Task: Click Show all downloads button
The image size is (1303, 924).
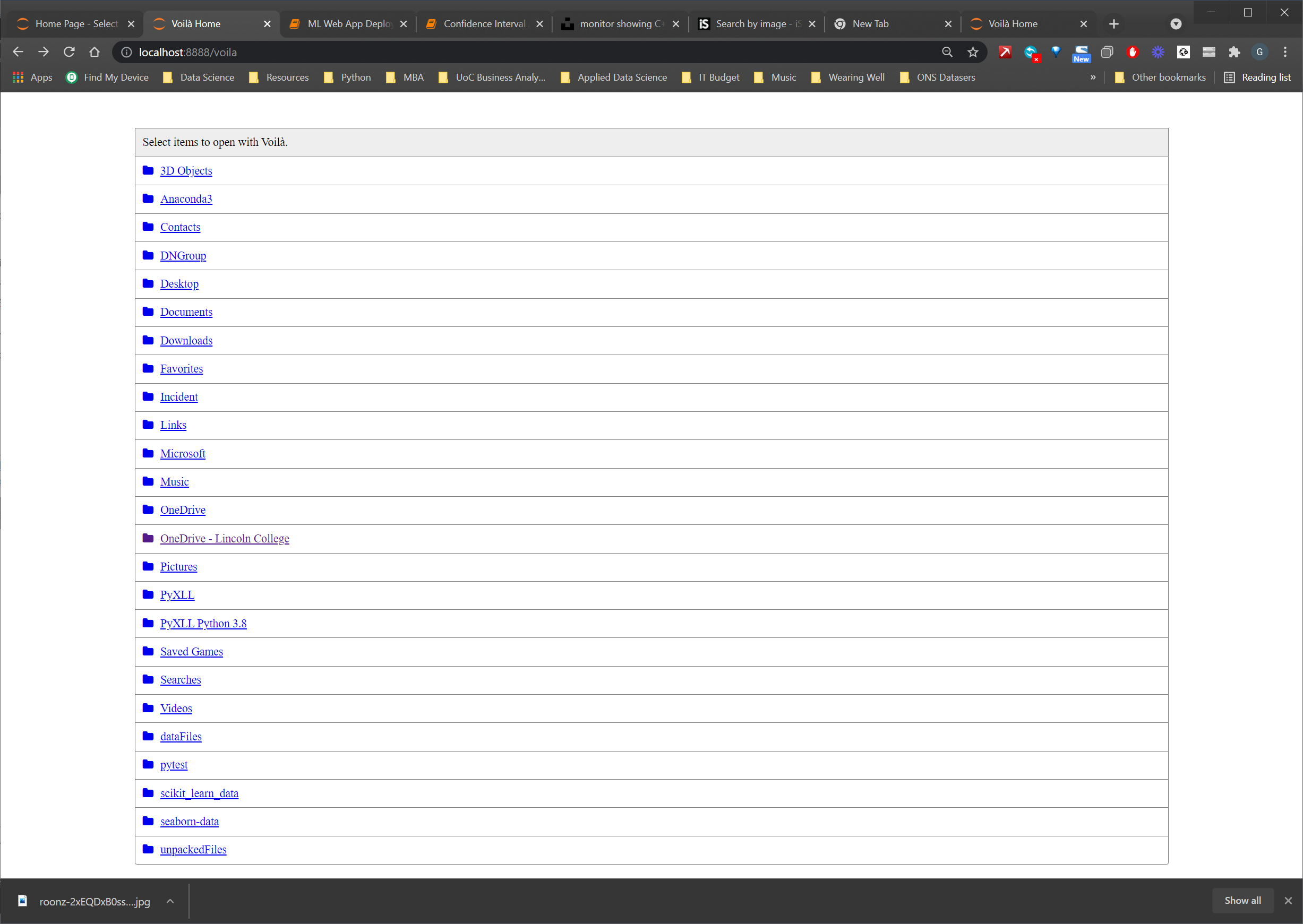Action: (x=1242, y=901)
